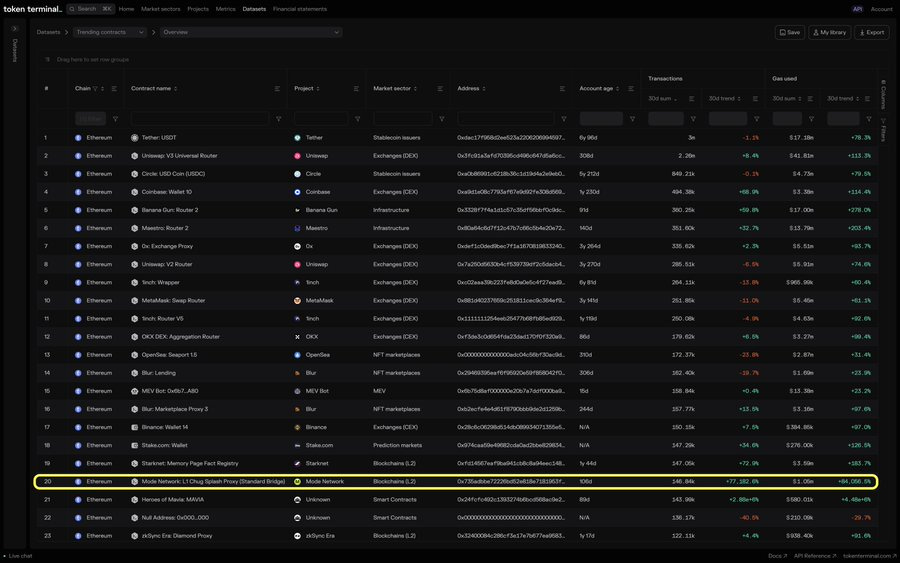
Task: Open the Address column menu icon
Action: tap(562, 88)
